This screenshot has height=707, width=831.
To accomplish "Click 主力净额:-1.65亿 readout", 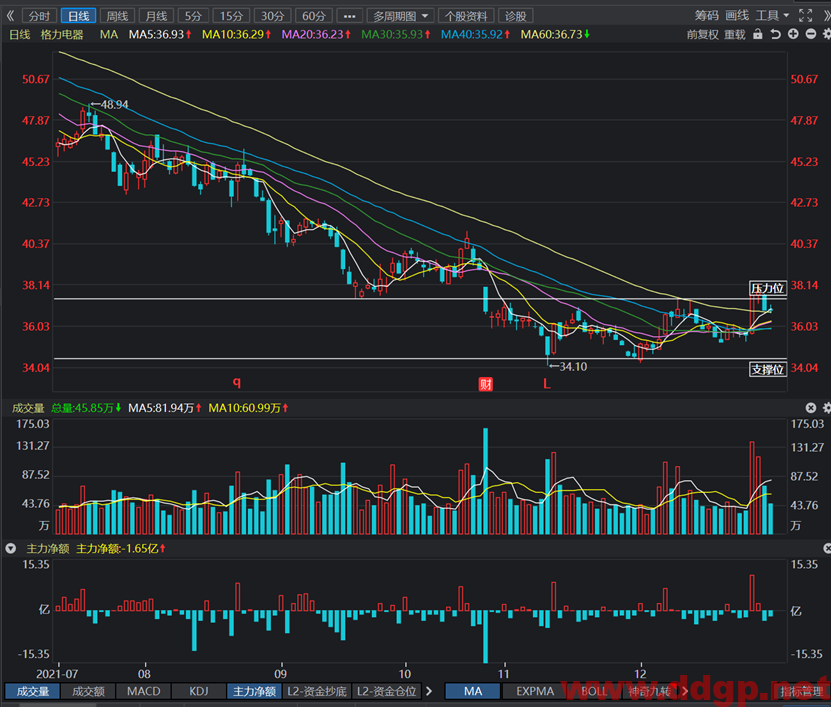I will [x=121, y=549].
